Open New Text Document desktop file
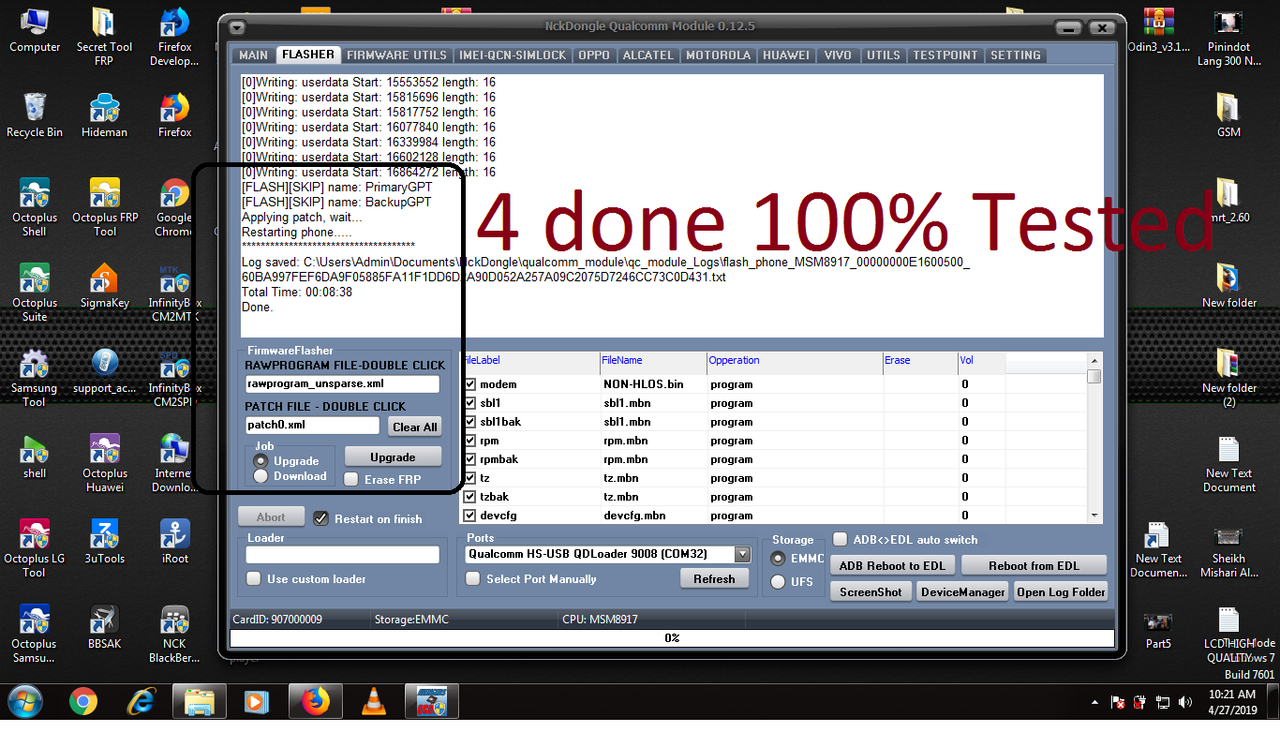 (x=1229, y=463)
